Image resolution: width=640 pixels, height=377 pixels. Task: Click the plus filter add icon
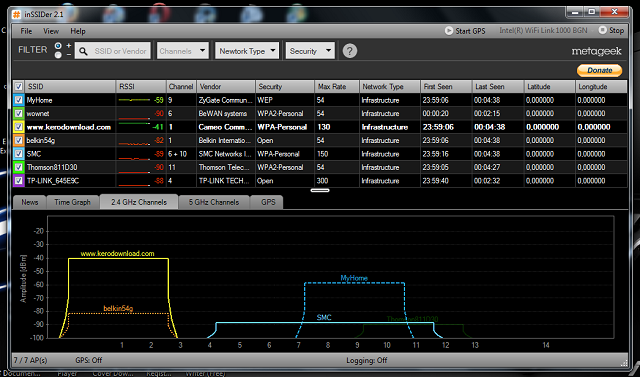pyautogui.click(x=69, y=45)
